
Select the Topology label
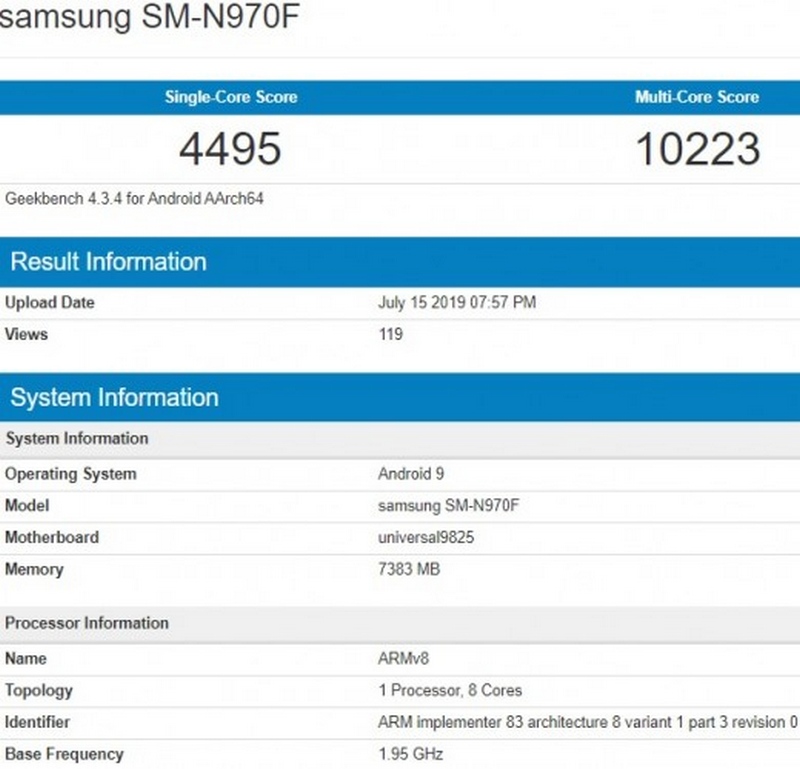[39, 691]
